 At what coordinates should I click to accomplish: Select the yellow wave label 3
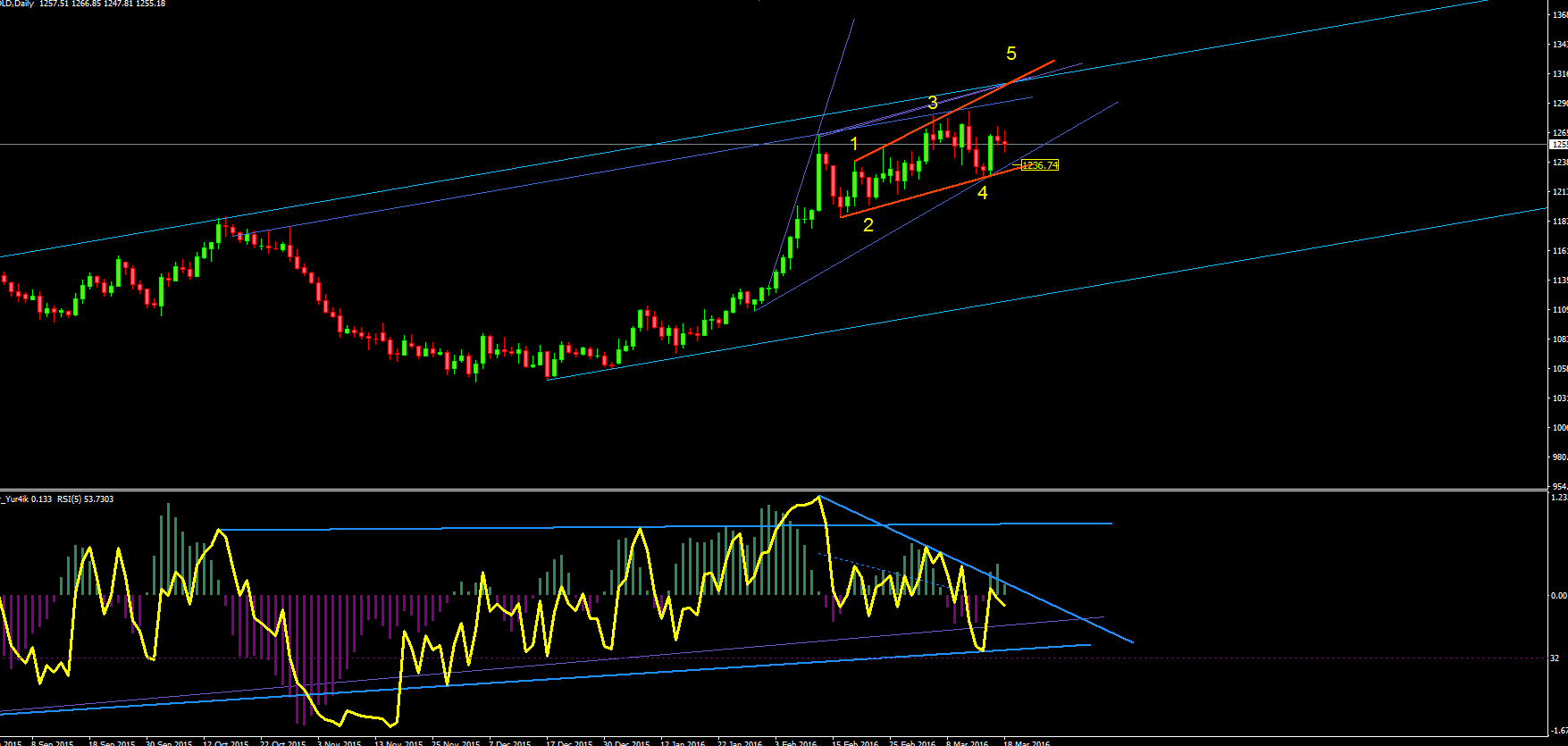[932, 103]
